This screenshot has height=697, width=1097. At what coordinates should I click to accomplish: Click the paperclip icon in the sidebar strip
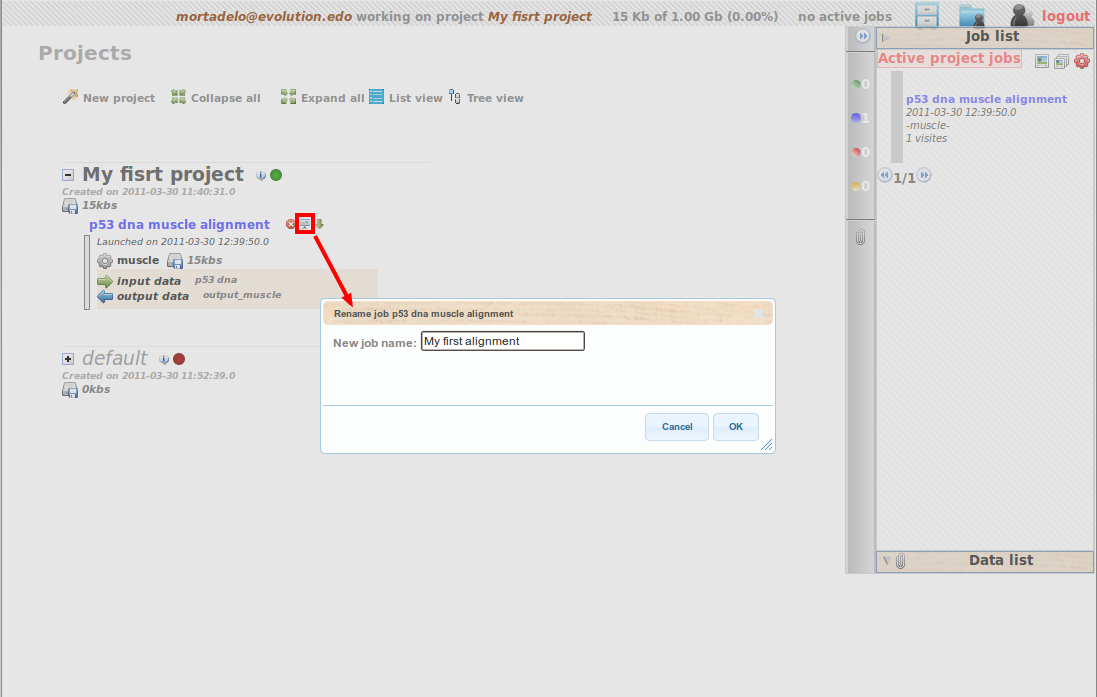(x=860, y=238)
